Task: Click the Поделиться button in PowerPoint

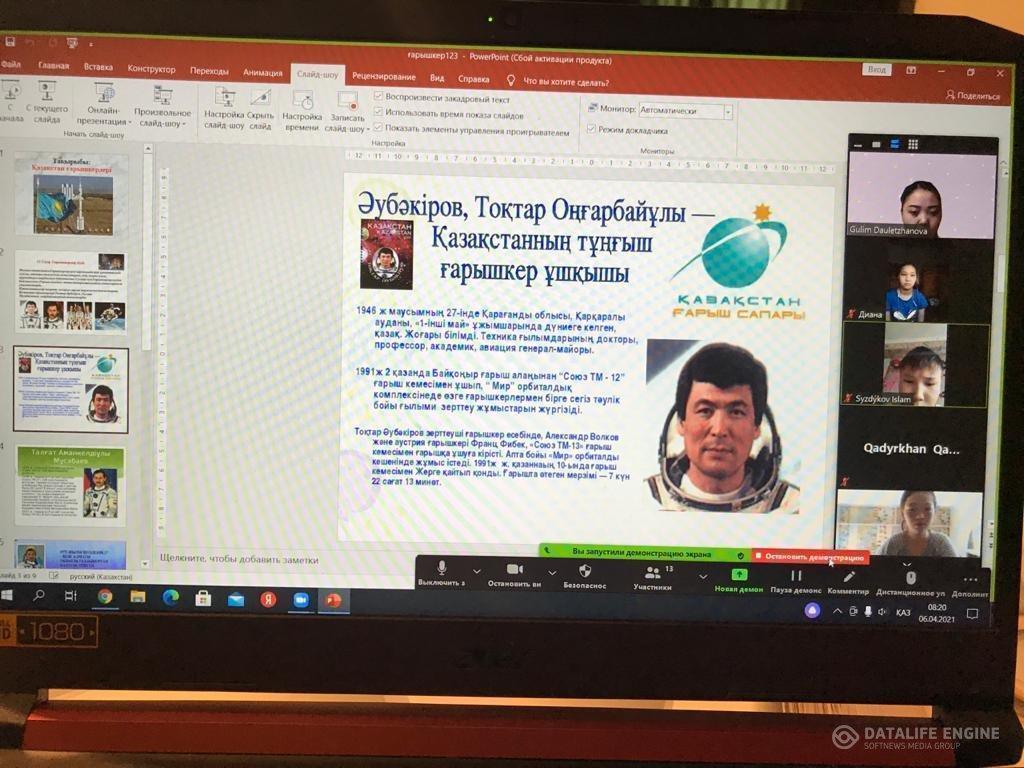Action: [x=972, y=96]
